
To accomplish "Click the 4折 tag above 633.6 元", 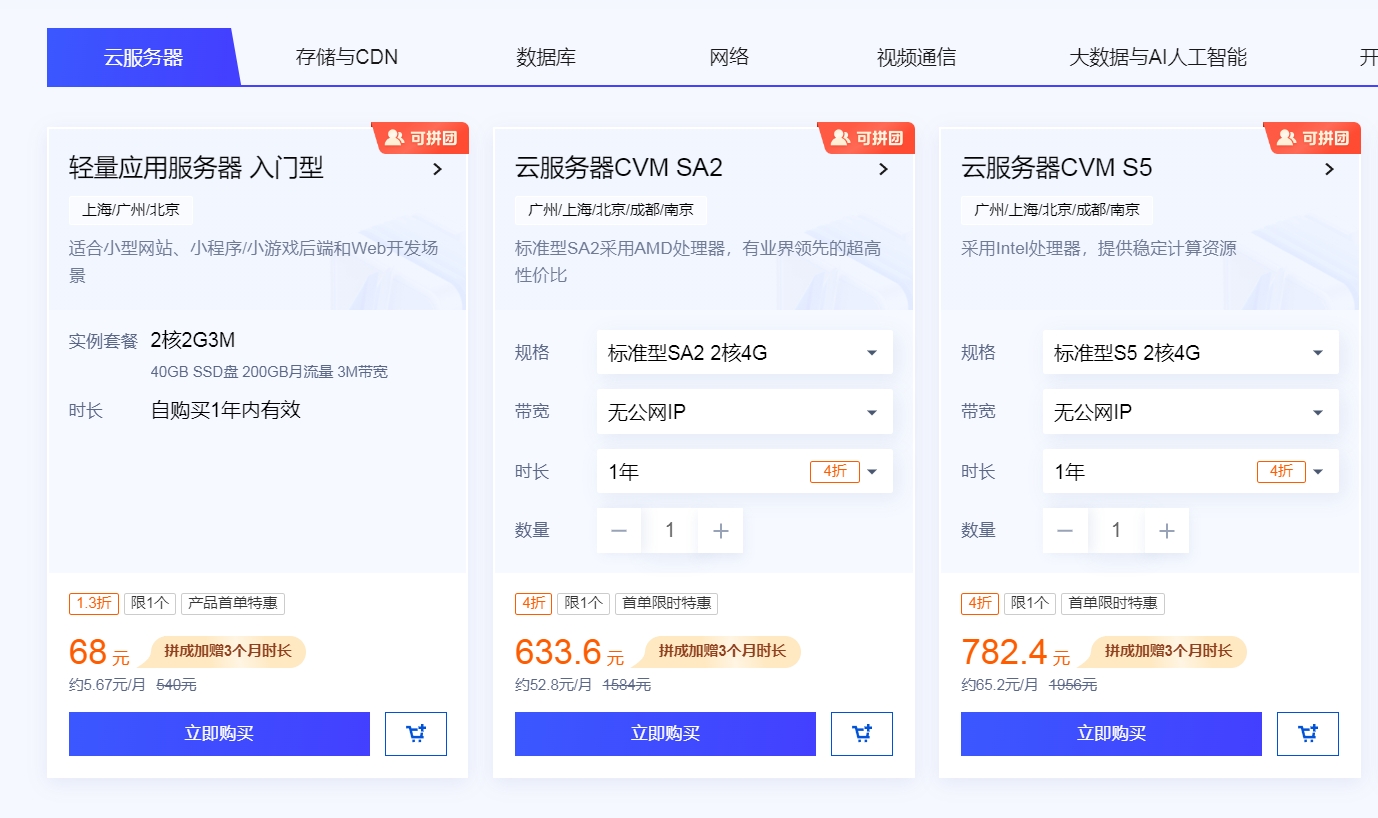I will [533, 604].
